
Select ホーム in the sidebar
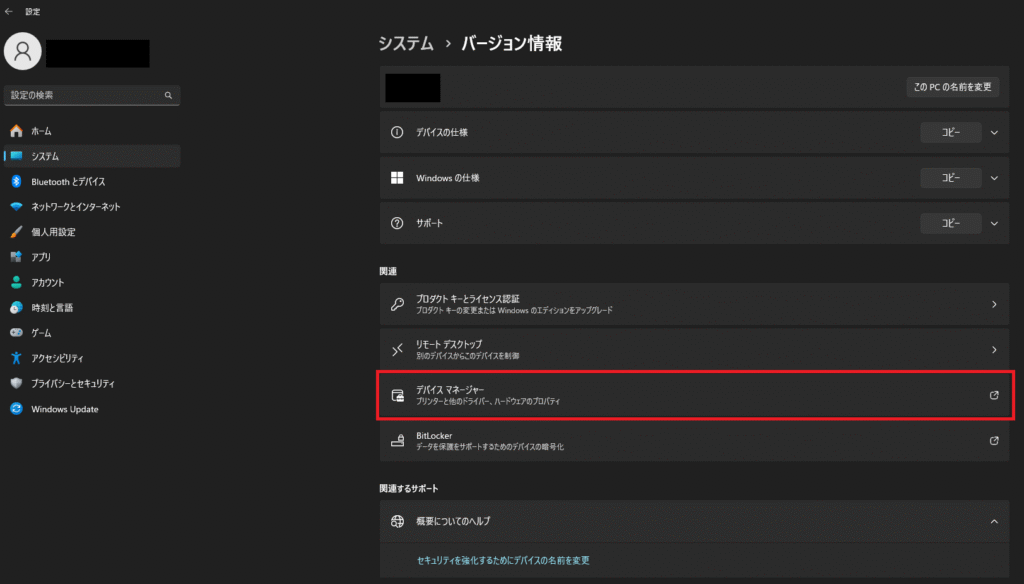(x=92, y=131)
